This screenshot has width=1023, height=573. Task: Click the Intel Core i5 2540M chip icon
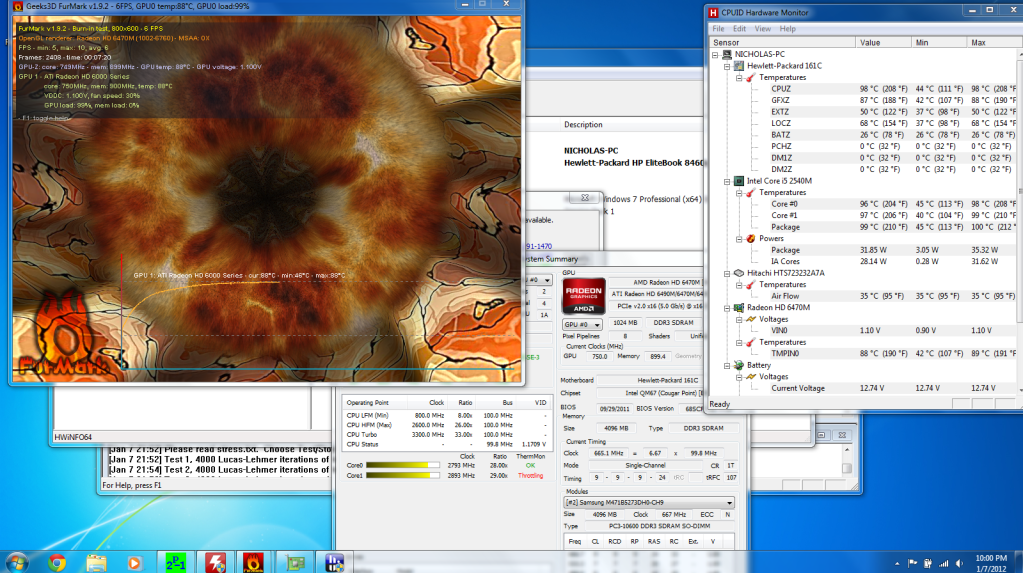[739, 181]
